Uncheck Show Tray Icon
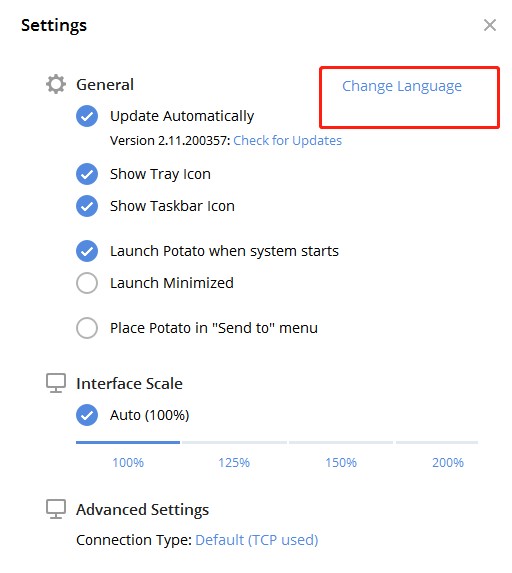This screenshot has height=573, width=512. click(x=87, y=174)
